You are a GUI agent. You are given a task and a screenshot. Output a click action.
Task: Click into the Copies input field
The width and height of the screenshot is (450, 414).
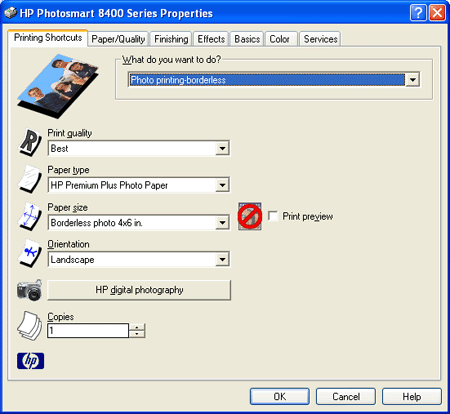88,330
